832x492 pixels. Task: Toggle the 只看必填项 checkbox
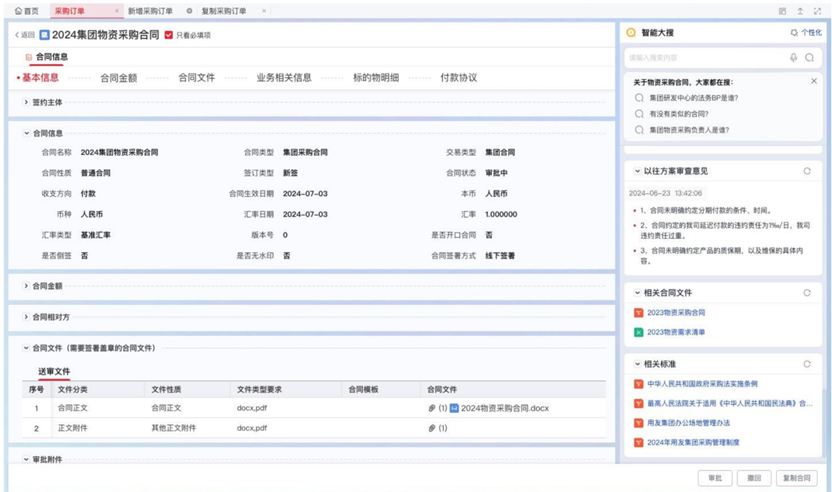pos(169,35)
